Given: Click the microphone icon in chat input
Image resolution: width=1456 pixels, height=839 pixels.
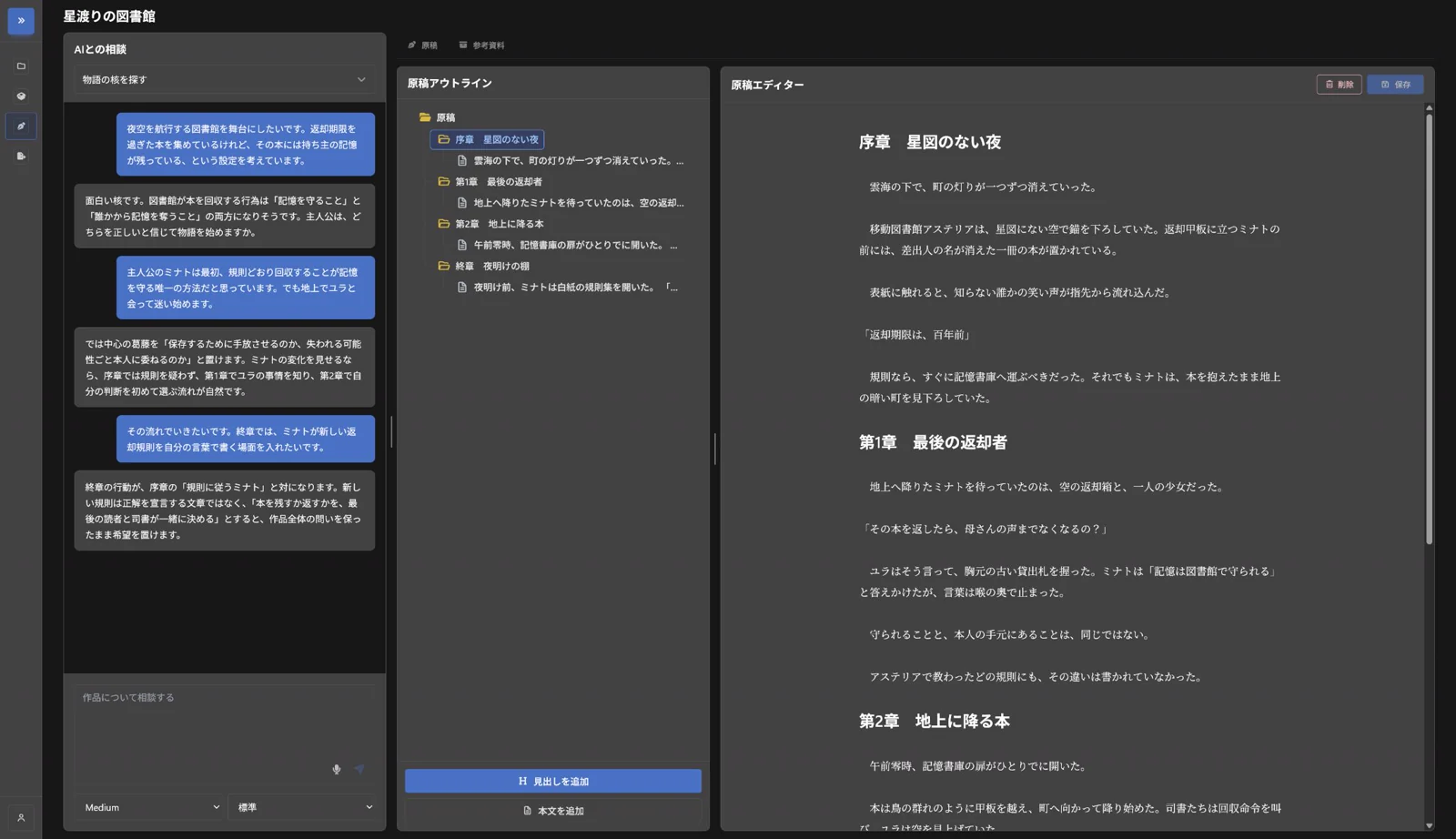Looking at the screenshot, I should pyautogui.click(x=337, y=770).
